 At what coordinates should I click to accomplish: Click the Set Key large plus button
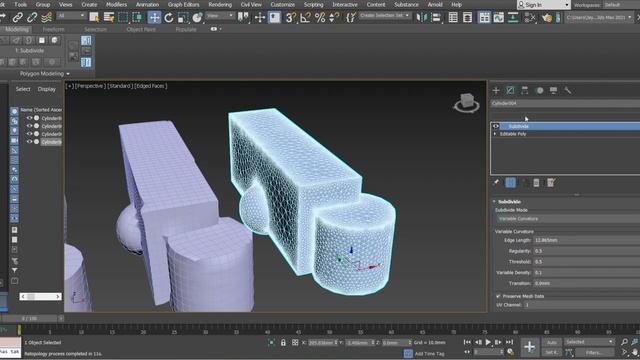(x=529, y=347)
